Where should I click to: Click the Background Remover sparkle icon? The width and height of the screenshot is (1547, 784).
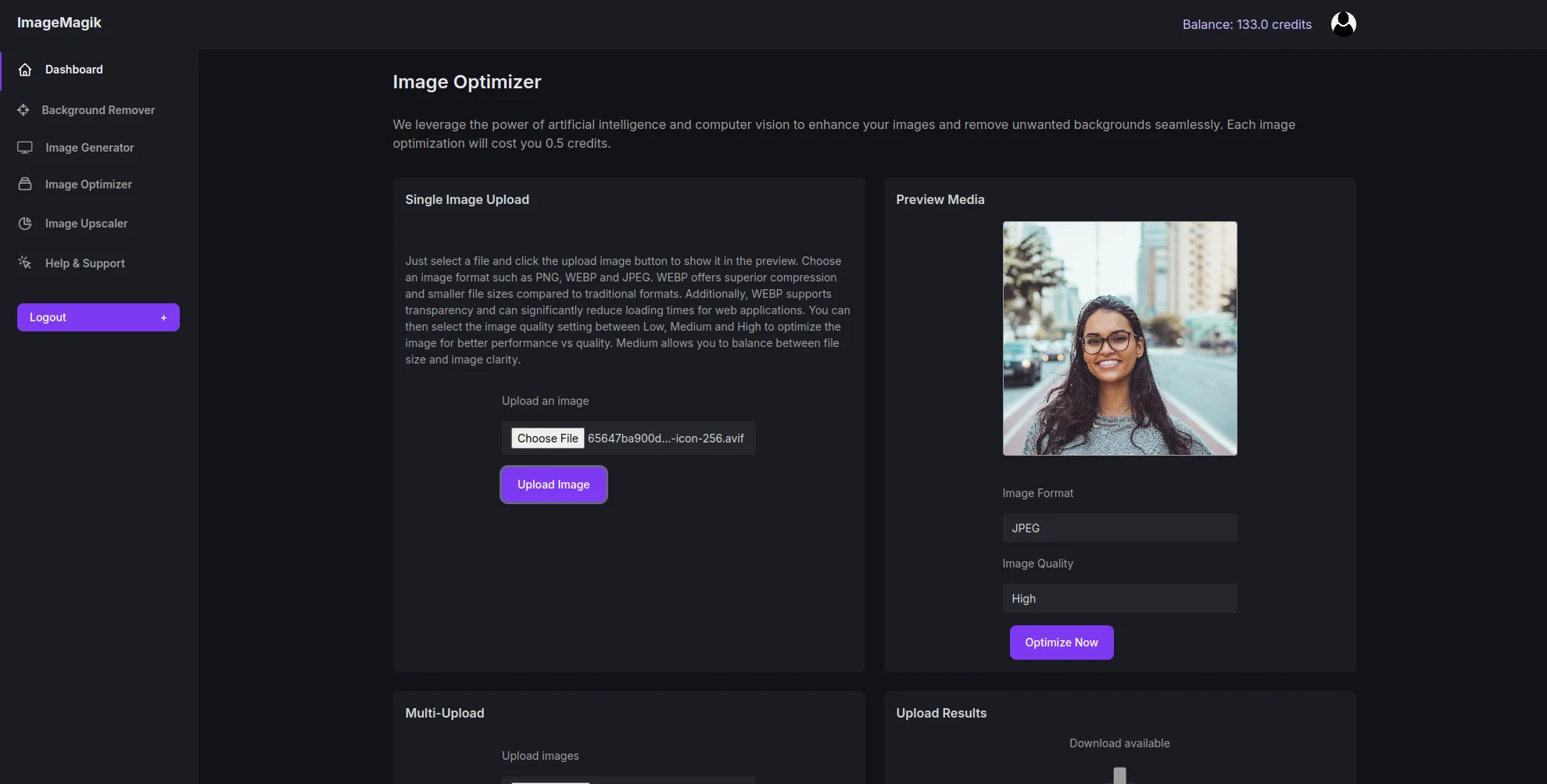pyautogui.click(x=24, y=109)
